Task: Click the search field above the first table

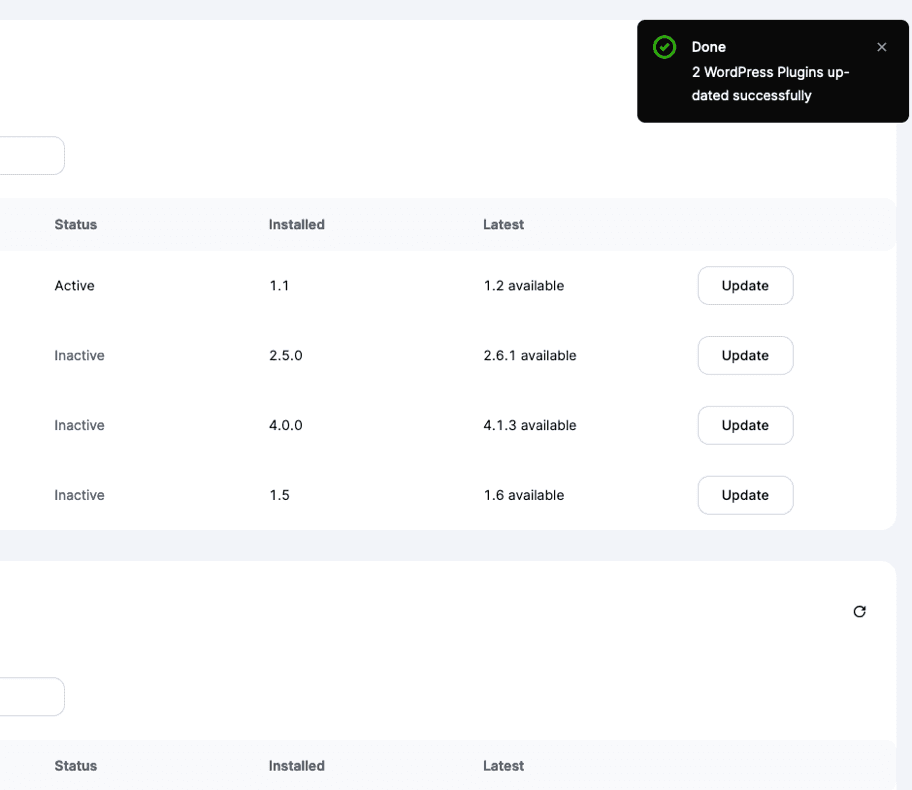Action: tap(30, 156)
